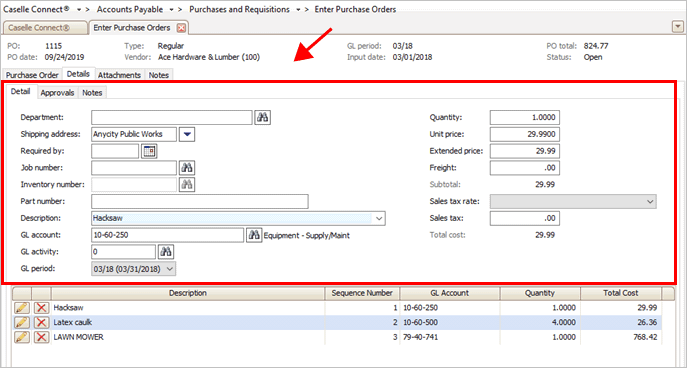Click the Enter Purchase Orders breadcrumb
Screen dimensions: 687x368
point(355,9)
